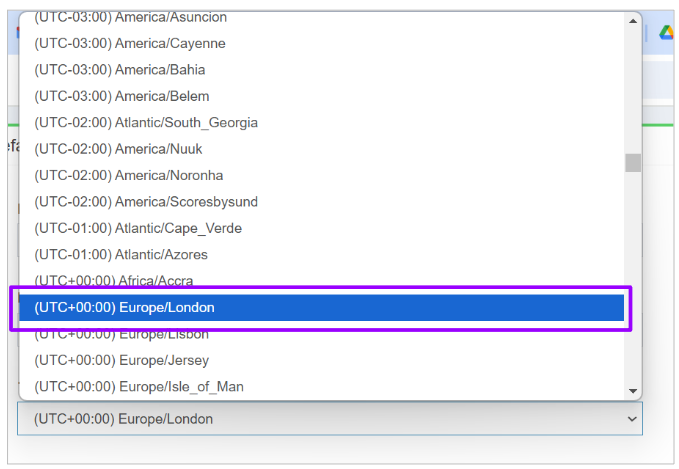This screenshot has width=679, height=469.
Task: Click the list's scroll down arrow
Action: click(x=633, y=390)
